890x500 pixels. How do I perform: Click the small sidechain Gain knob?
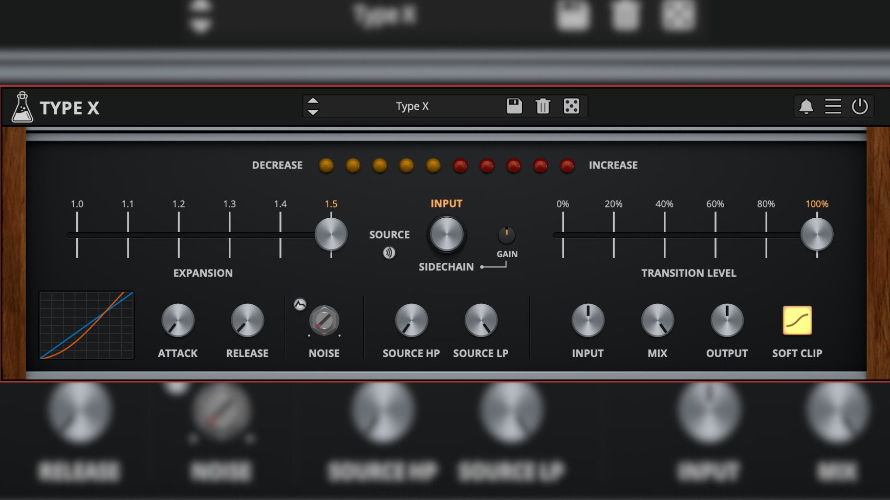pos(507,235)
